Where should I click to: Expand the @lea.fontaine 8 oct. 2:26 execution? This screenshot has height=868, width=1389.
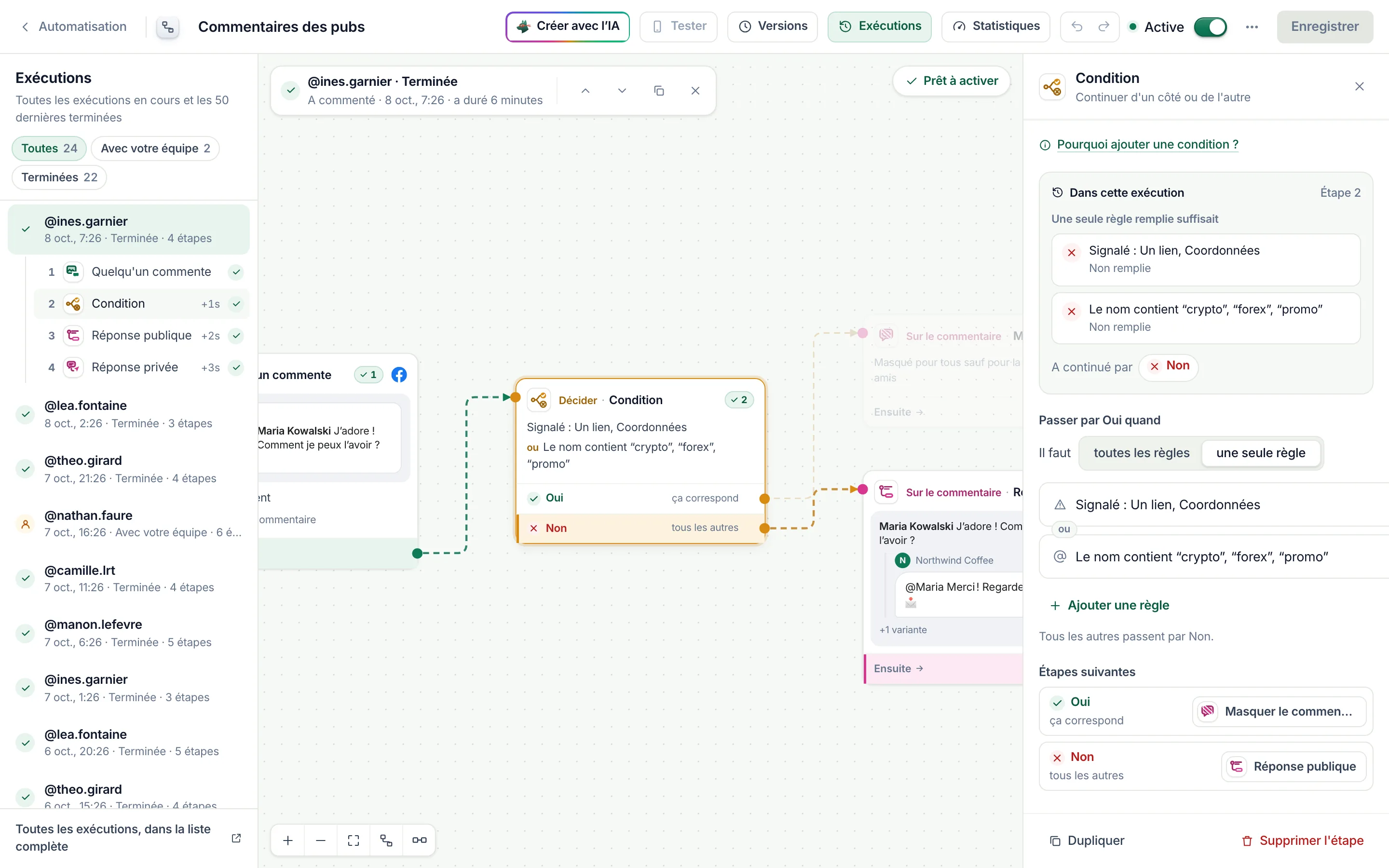pyautogui.click(x=129, y=414)
